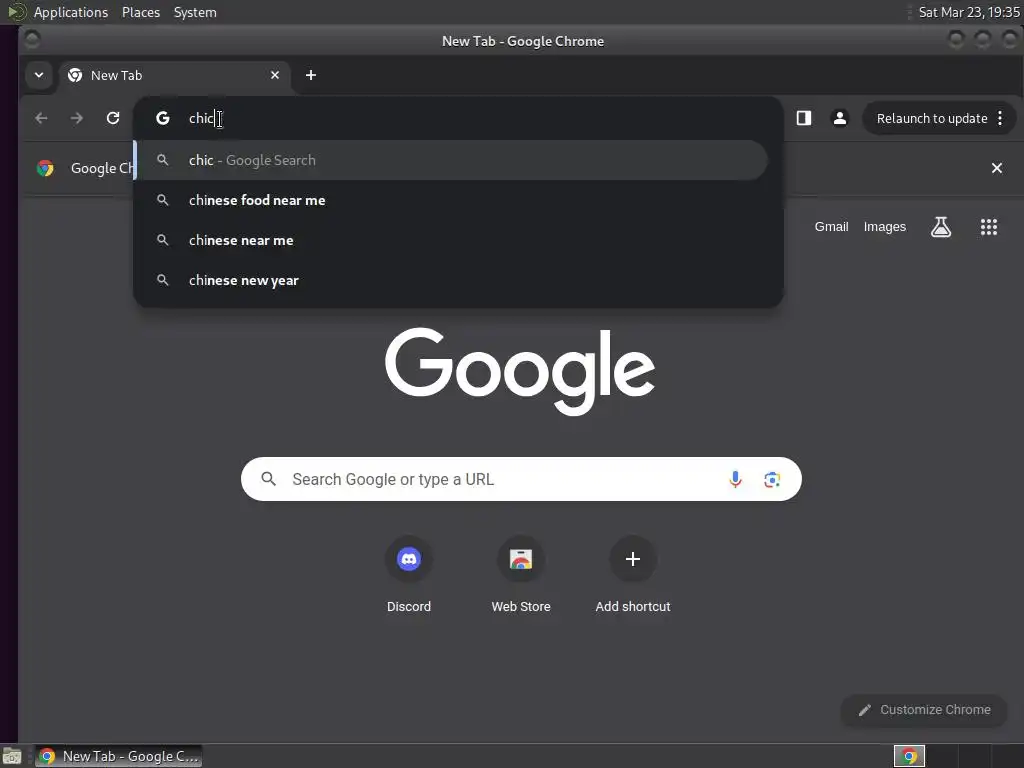Screen dimensions: 1024x768
Task: Click in the address bar text 'chic'
Action: [201, 118]
